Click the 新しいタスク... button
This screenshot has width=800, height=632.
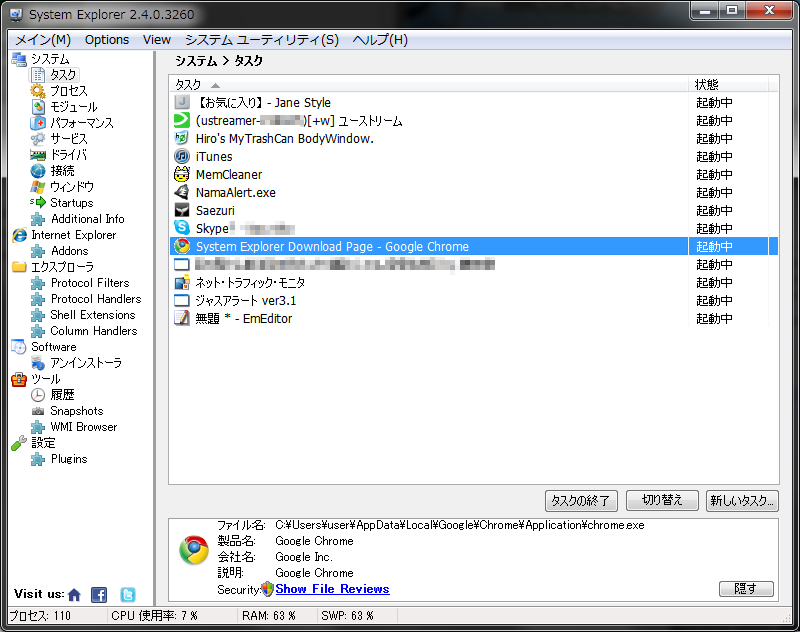tap(742, 500)
